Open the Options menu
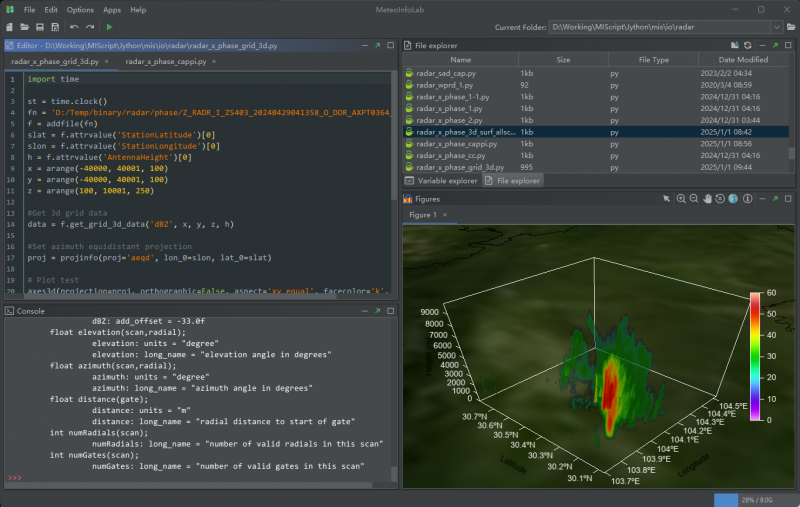800x507 pixels. coord(80,9)
